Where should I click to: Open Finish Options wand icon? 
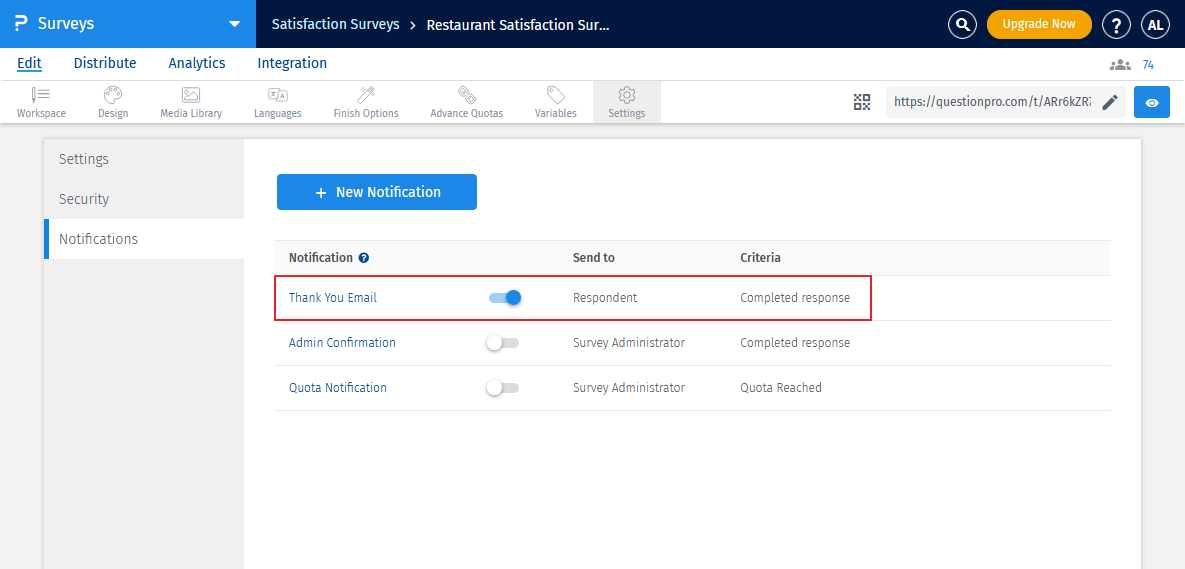coord(366,95)
